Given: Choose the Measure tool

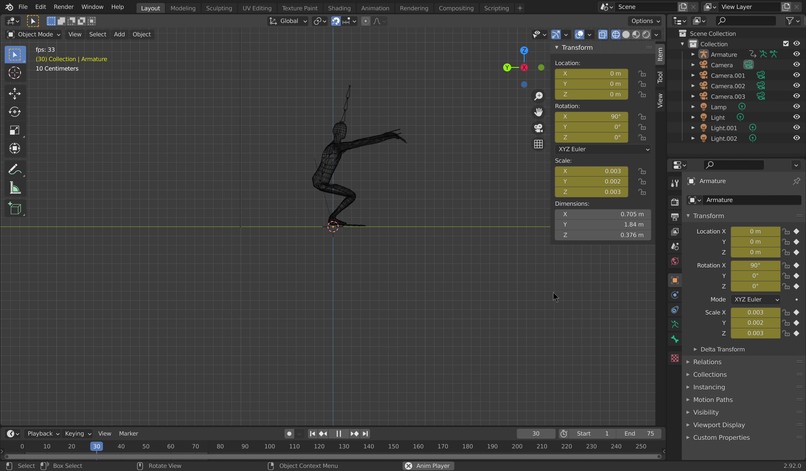Looking at the screenshot, I should [x=15, y=188].
